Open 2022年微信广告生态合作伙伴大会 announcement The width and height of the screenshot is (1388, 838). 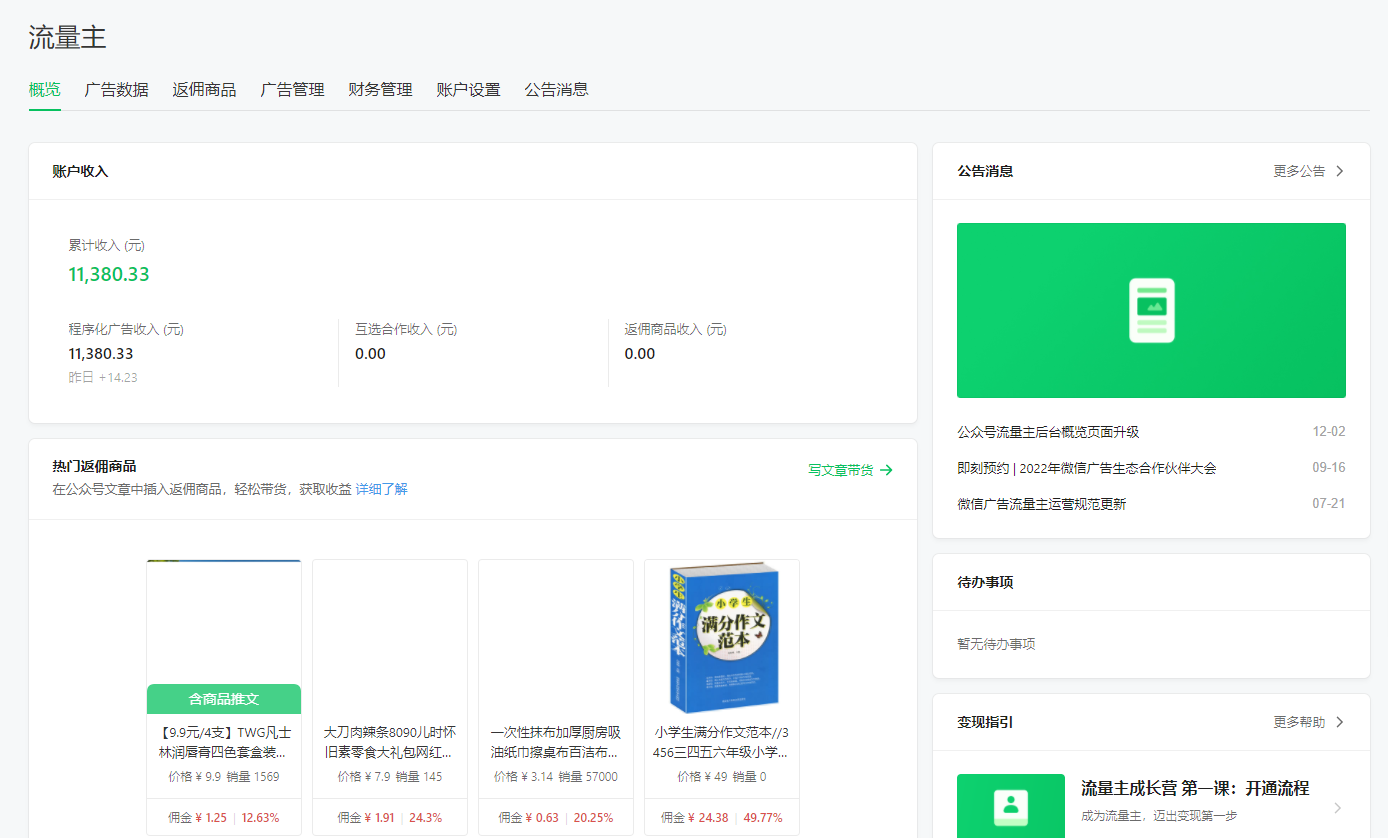1086,468
